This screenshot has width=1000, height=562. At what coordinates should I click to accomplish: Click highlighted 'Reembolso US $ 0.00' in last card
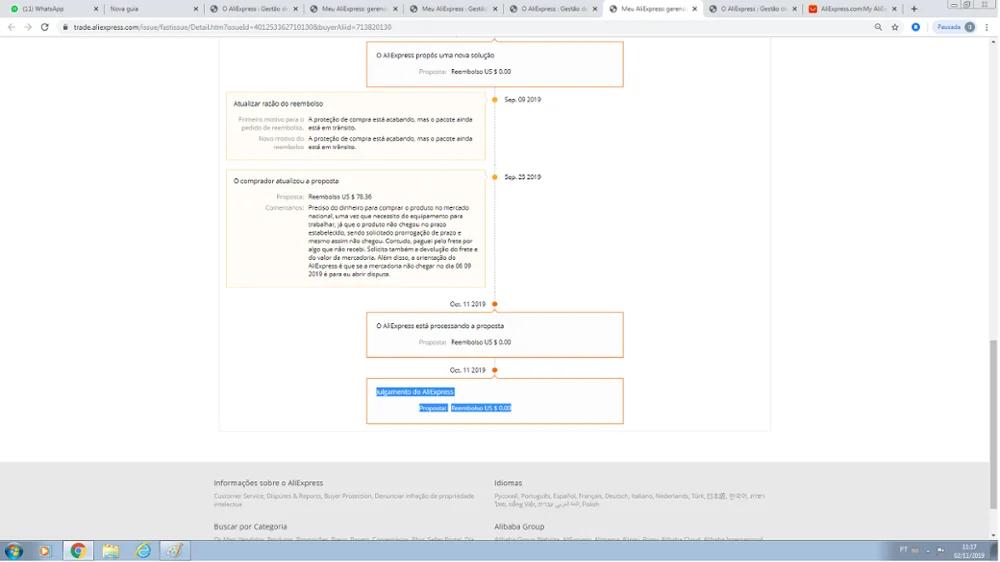[481, 408]
